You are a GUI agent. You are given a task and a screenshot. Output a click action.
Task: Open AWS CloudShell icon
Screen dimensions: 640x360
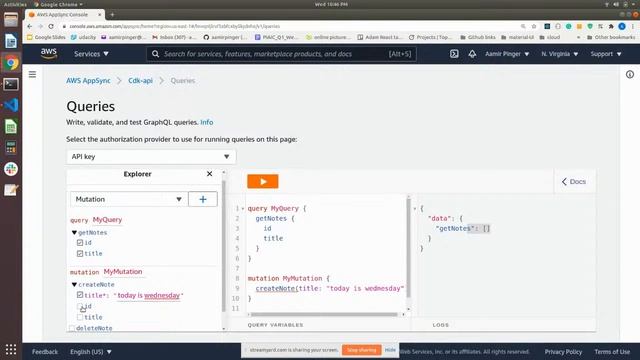pyautogui.click(x=454, y=54)
